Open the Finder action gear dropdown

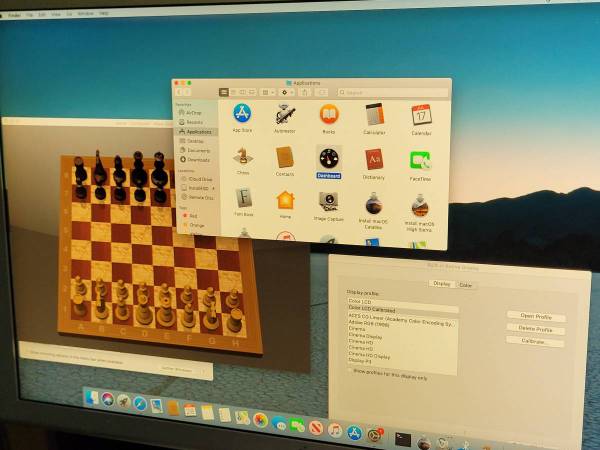288,92
